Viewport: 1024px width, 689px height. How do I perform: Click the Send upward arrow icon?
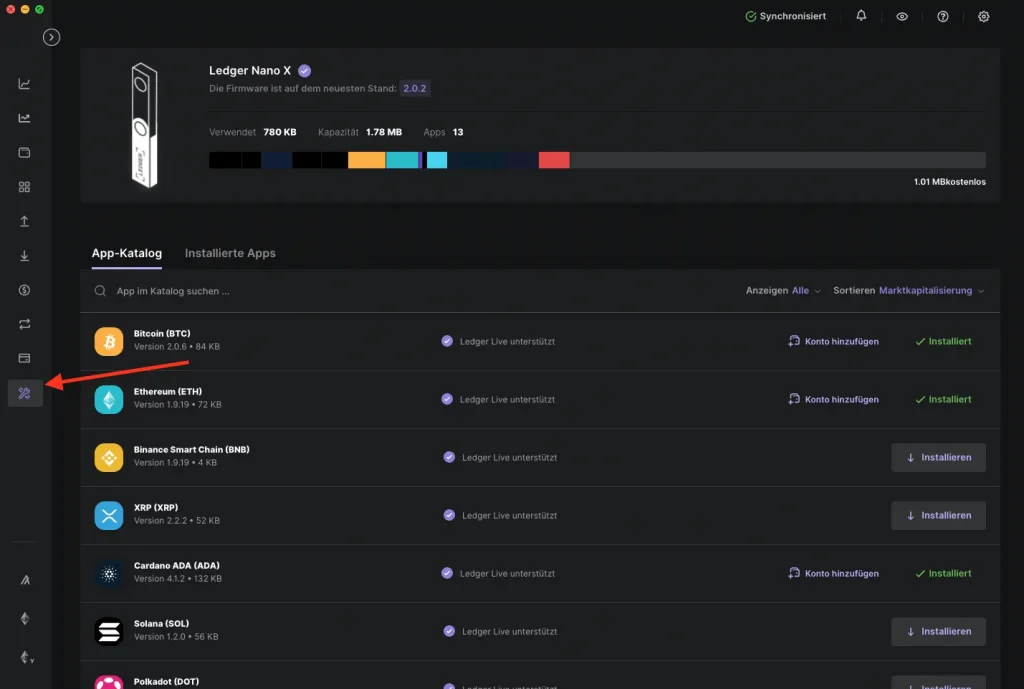[x=25, y=221]
